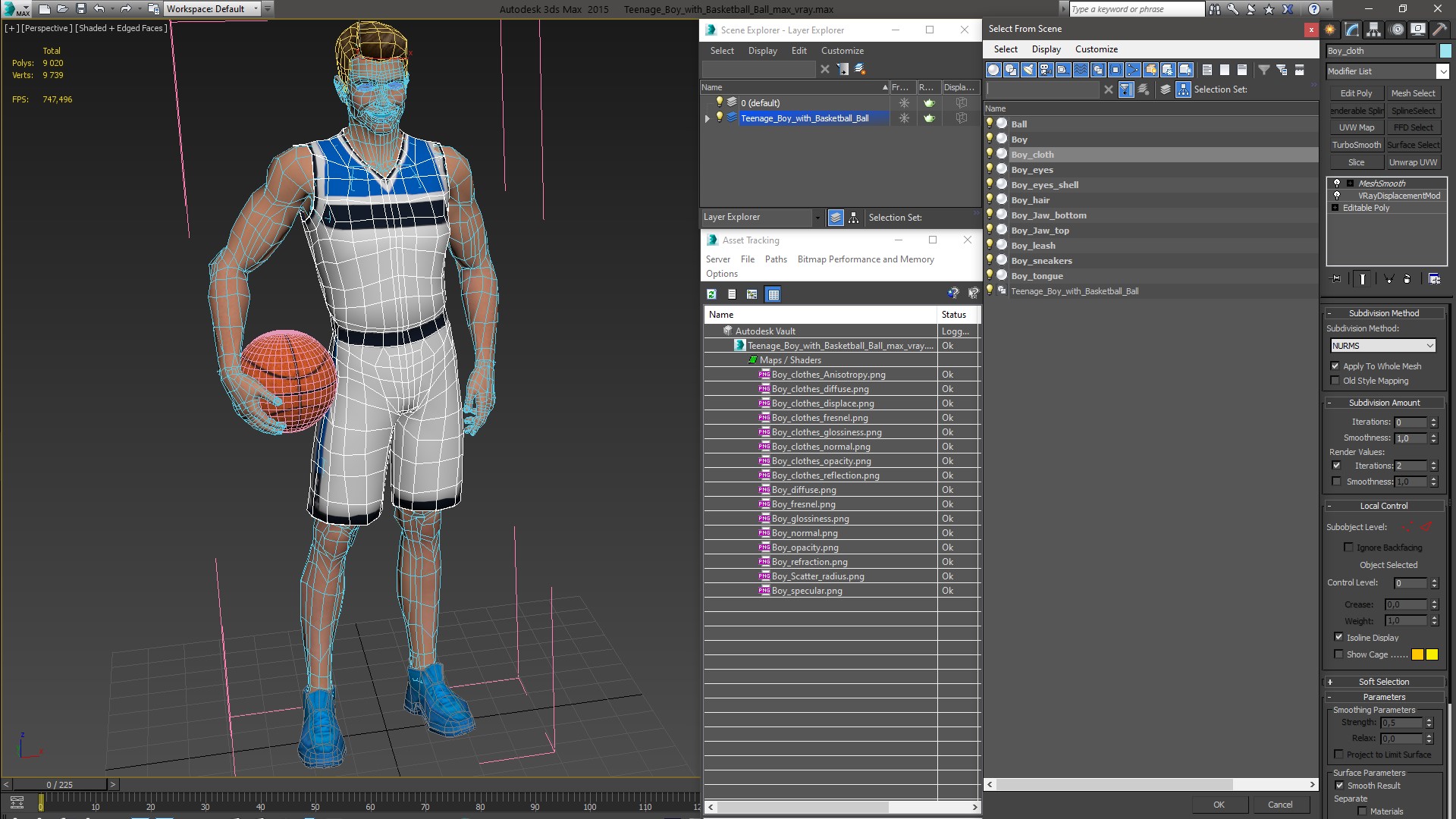Open Display menu in Select From Scene
The height and width of the screenshot is (819, 1456).
click(1046, 49)
